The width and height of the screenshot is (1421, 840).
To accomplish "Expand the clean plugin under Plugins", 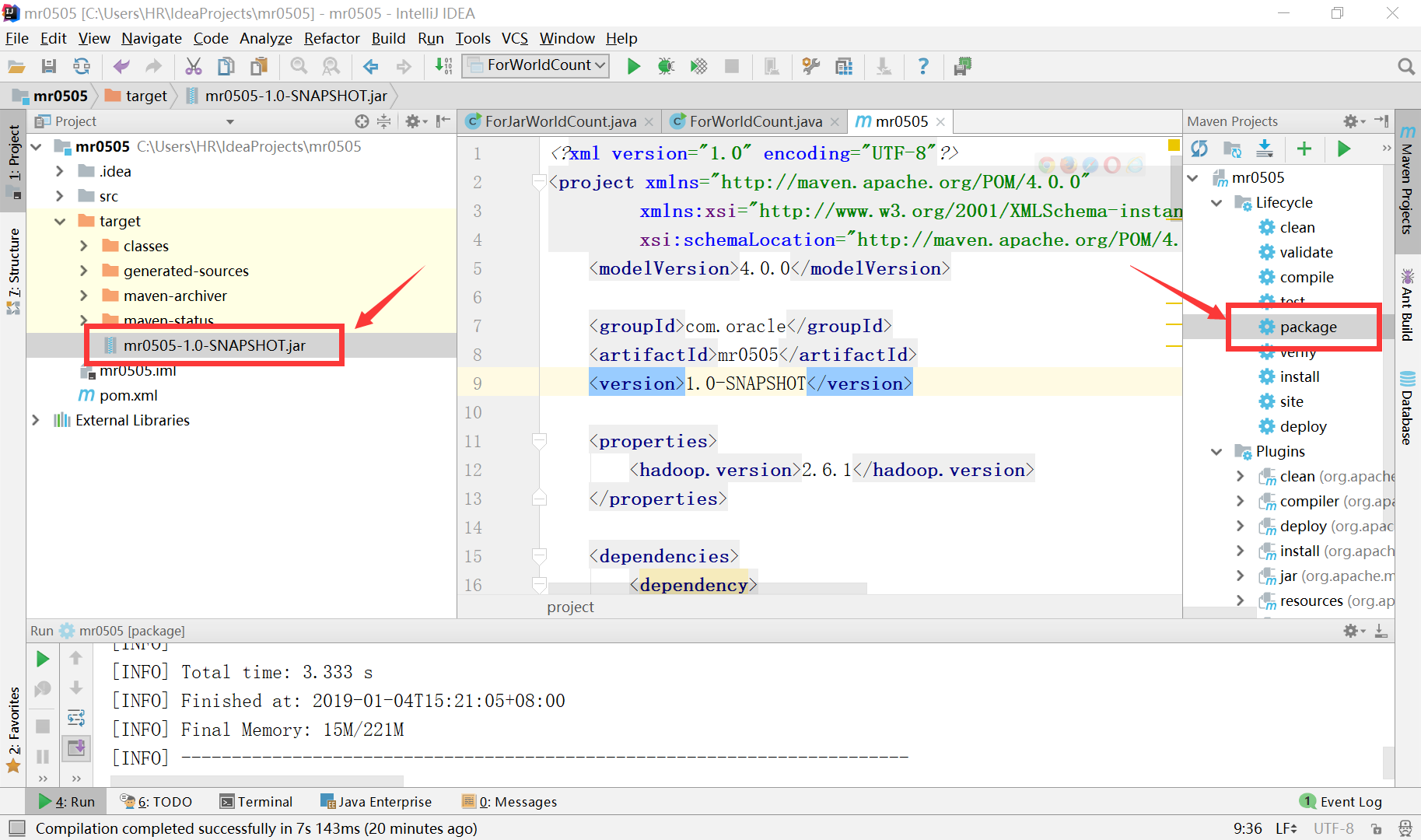I will [1240, 476].
